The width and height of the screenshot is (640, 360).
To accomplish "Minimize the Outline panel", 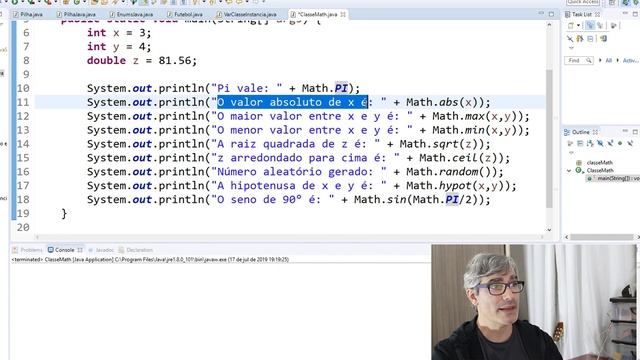I will coord(625,131).
